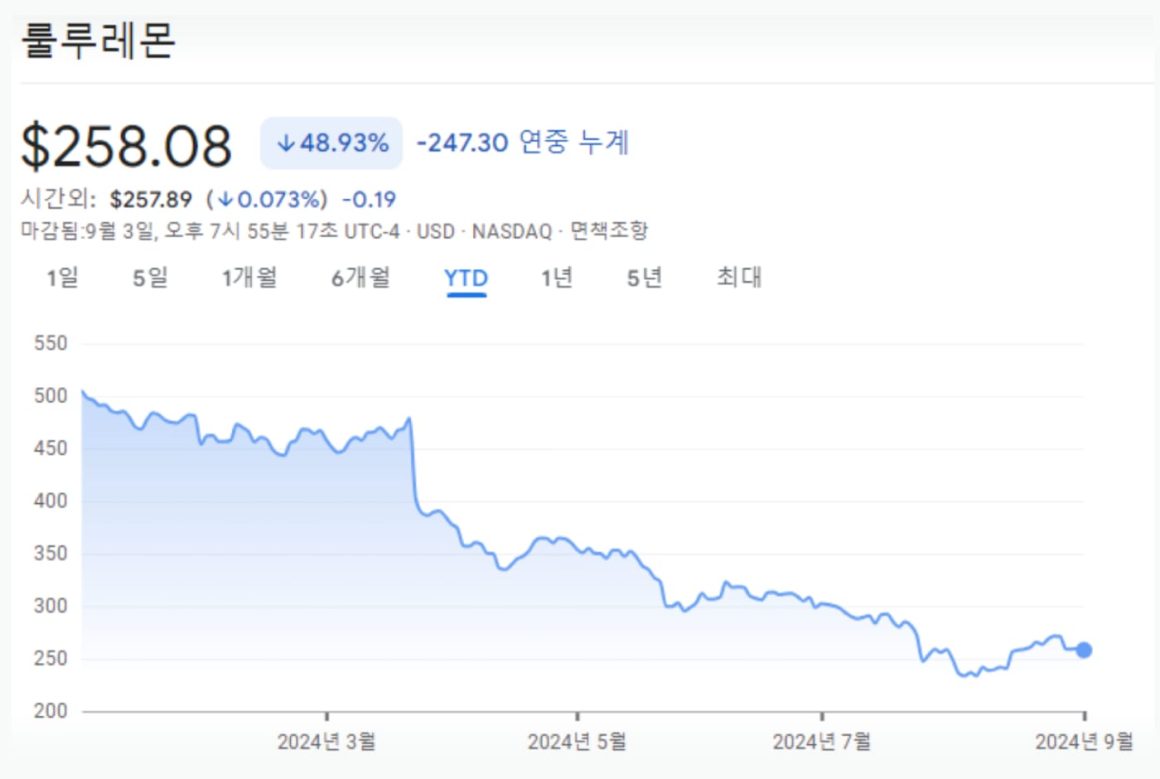
Task: Select the 5일 time range tab
Action: [150, 277]
